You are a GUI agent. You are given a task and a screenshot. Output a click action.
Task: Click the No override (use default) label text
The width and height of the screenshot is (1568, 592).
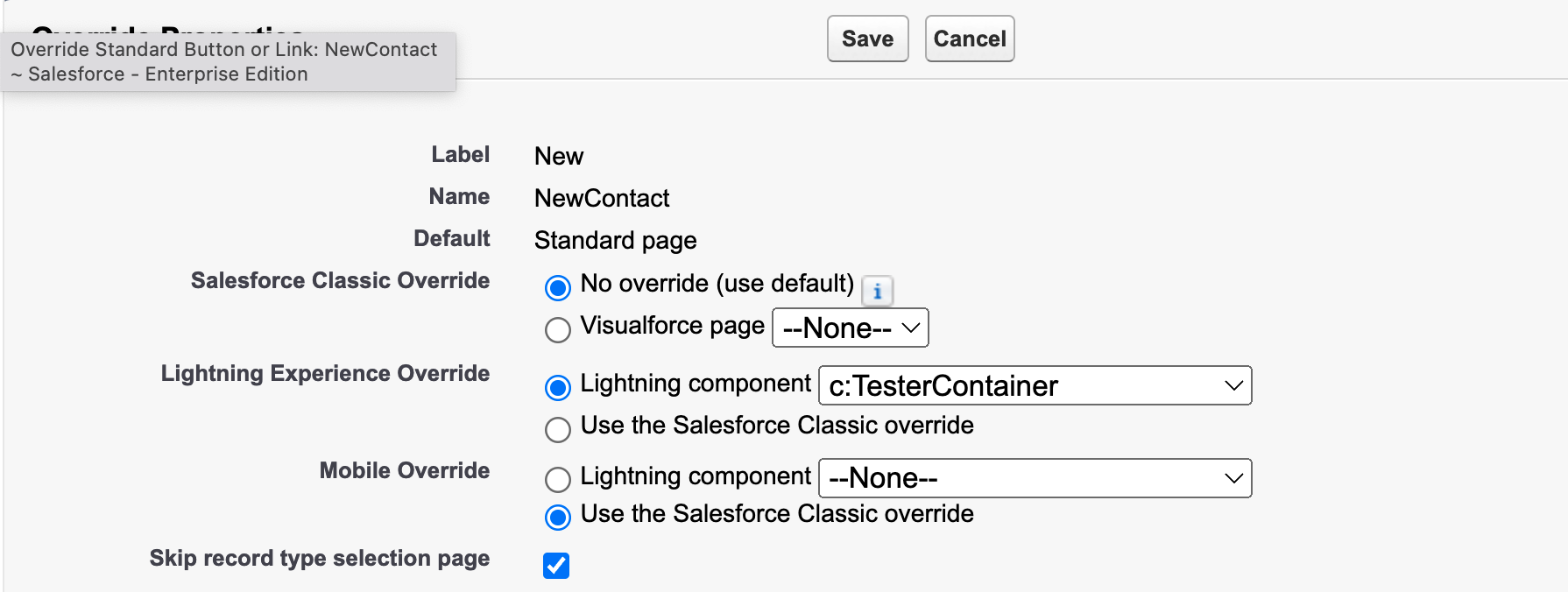[717, 284]
